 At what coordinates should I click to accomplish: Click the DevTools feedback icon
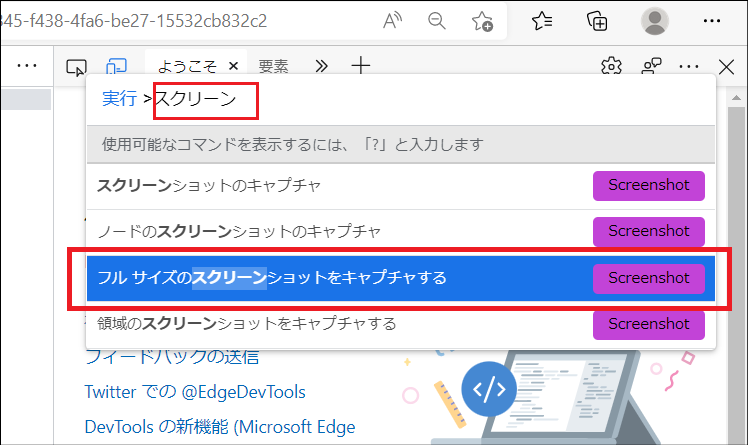651,67
